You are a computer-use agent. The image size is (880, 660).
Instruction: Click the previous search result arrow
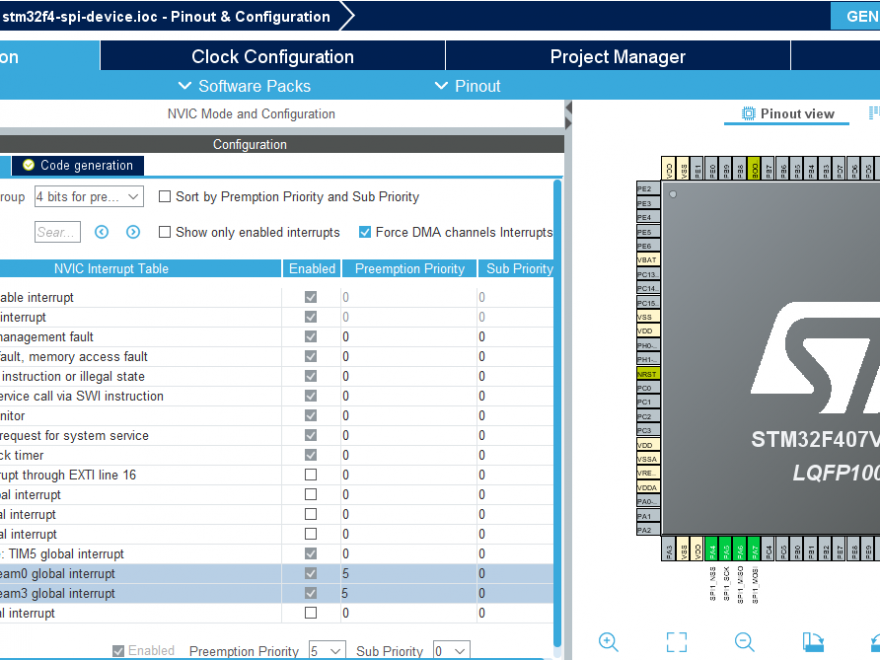pos(101,232)
